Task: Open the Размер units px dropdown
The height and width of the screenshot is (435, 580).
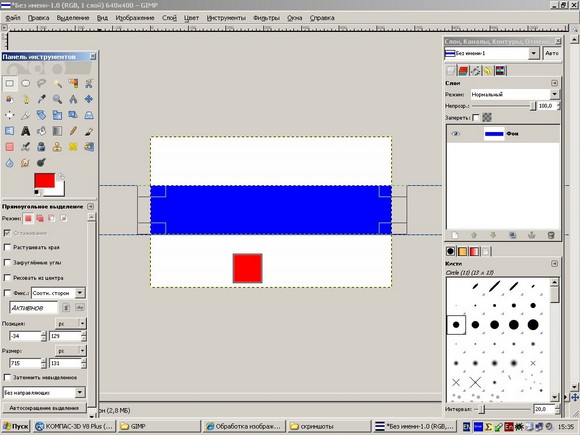Action: pyautogui.click(x=71, y=350)
